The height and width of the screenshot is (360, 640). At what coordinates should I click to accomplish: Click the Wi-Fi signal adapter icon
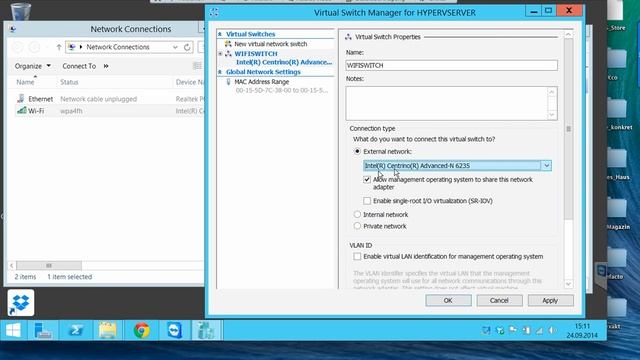[22, 110]
